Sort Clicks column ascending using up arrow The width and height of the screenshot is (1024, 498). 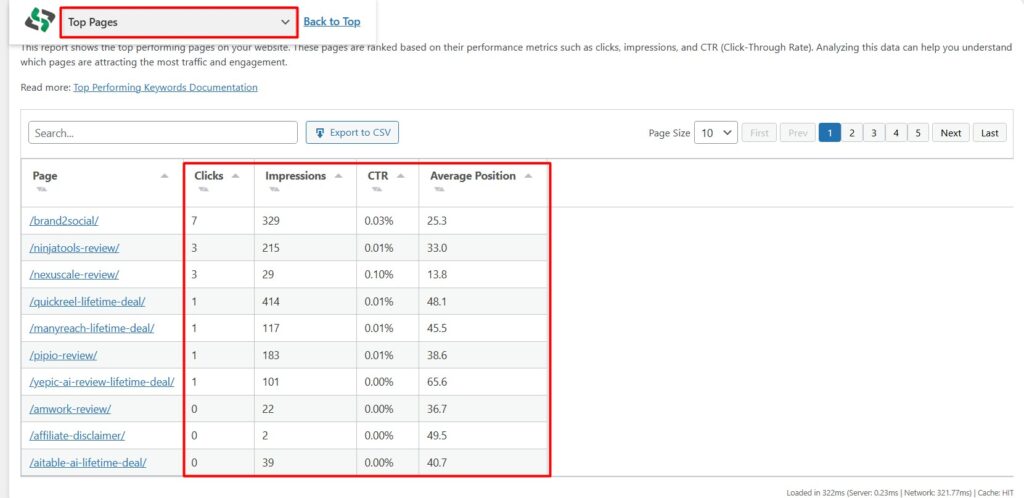(x=236, y=176)
